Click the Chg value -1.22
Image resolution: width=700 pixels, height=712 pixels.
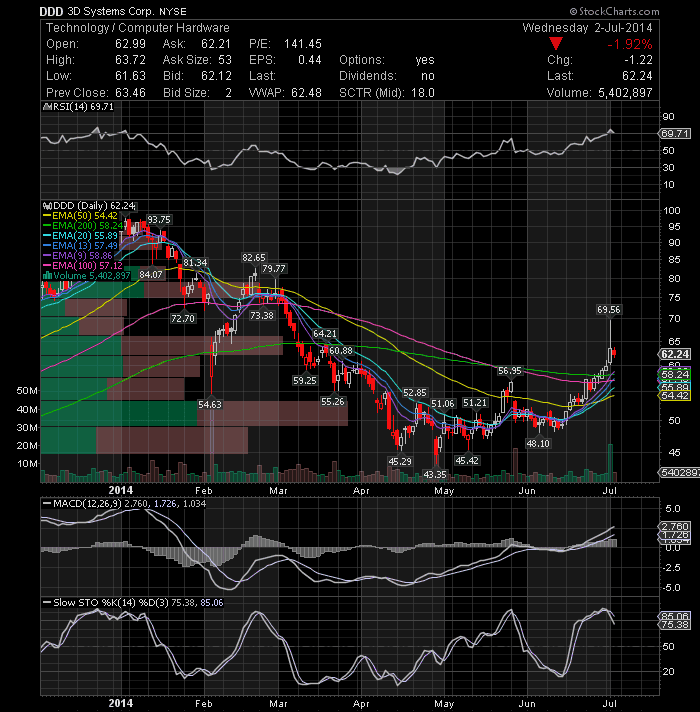pyautogui.click(x=638, y=60)
